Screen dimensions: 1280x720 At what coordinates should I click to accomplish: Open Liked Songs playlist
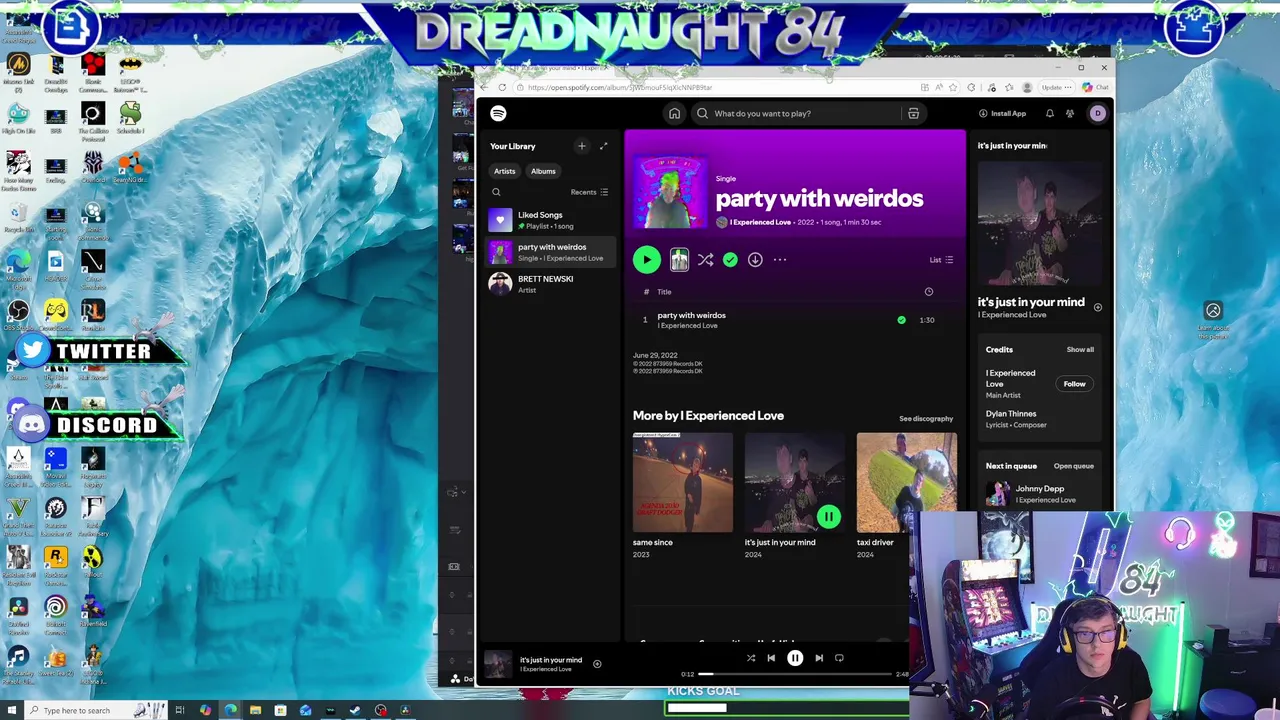click(x=549, y=220)
